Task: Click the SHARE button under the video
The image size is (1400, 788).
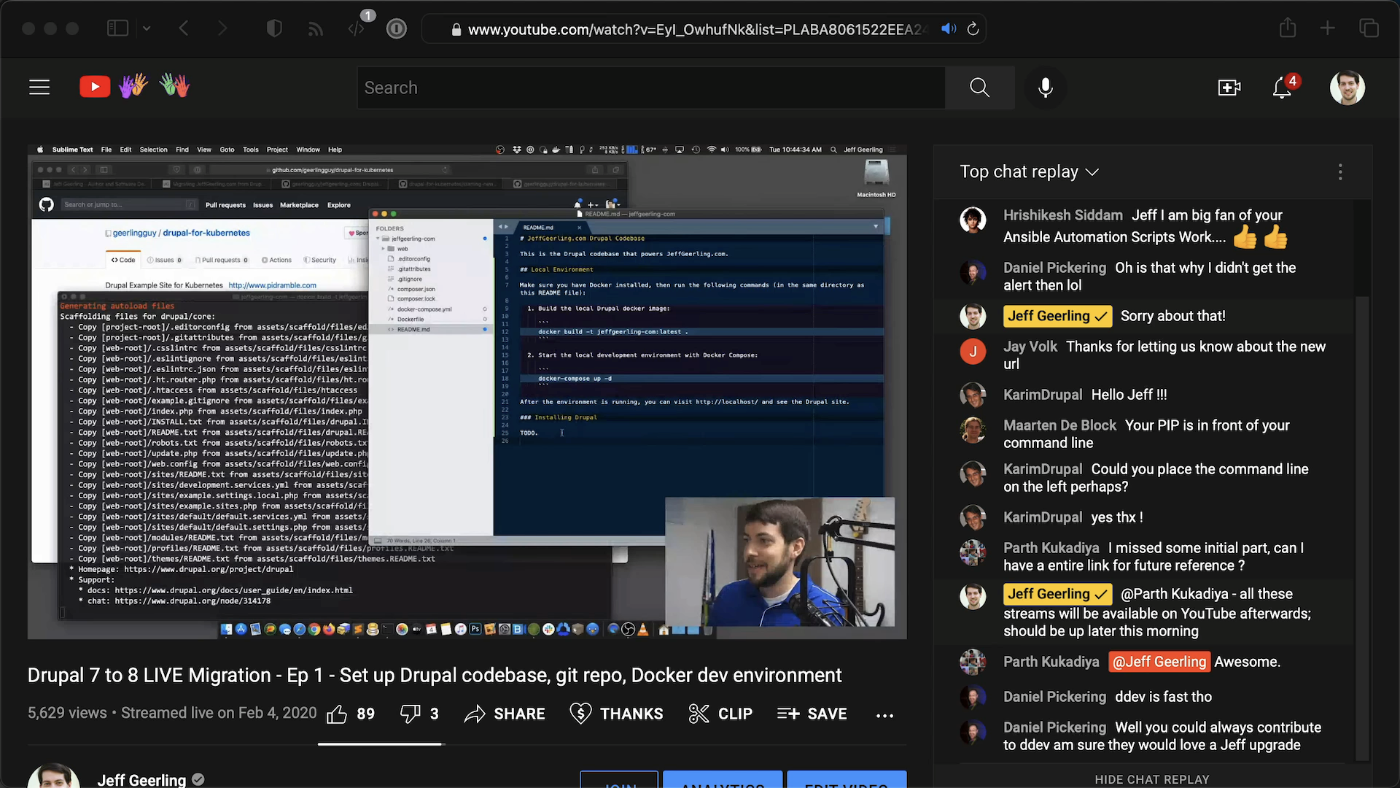Action: 505,714
